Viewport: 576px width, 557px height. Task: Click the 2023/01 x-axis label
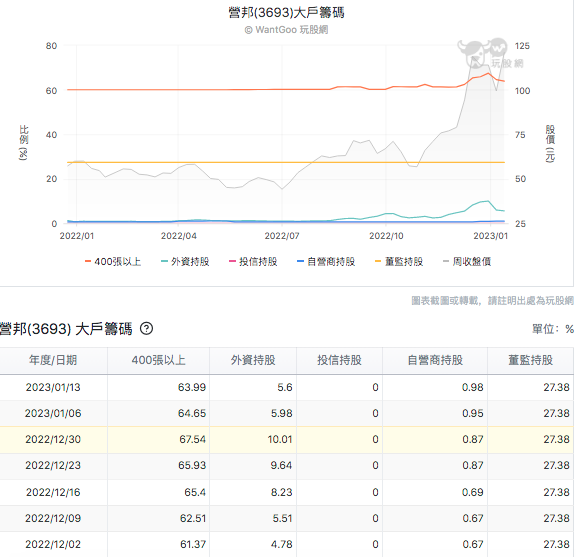490,236
